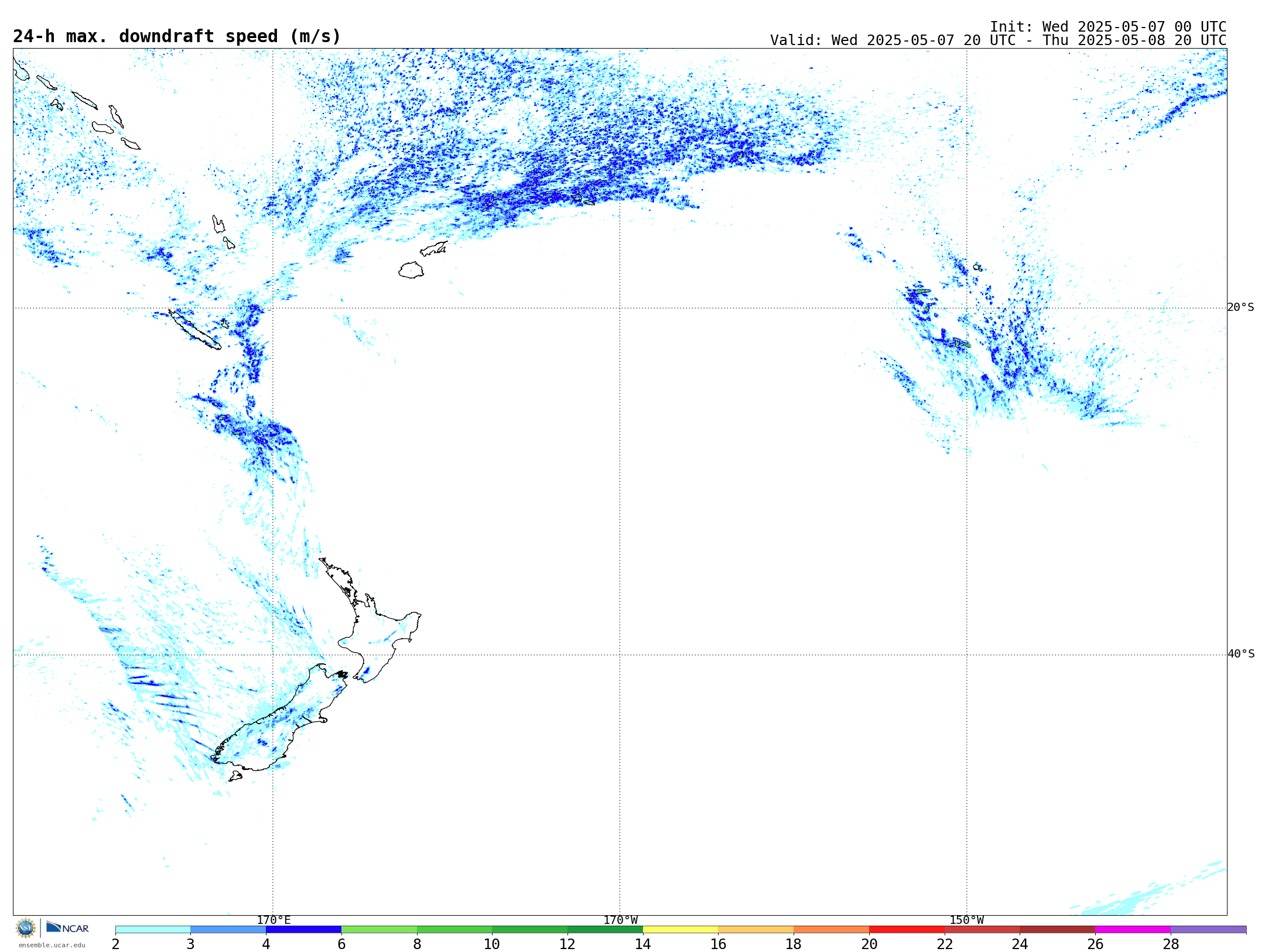Click the 170°W longitude label
The image size is (1265, 952).
coord(620,920)
